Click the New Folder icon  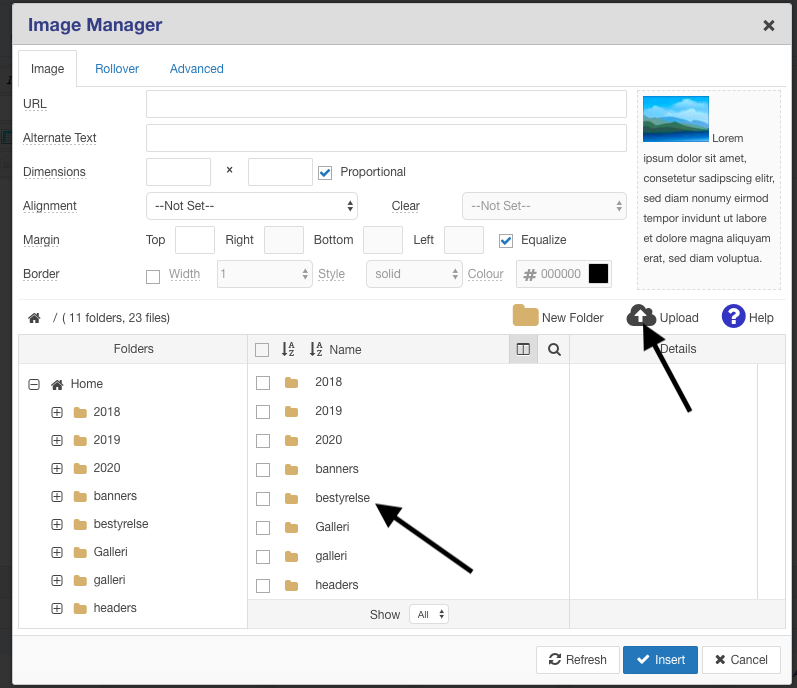(x=525, y=317)
